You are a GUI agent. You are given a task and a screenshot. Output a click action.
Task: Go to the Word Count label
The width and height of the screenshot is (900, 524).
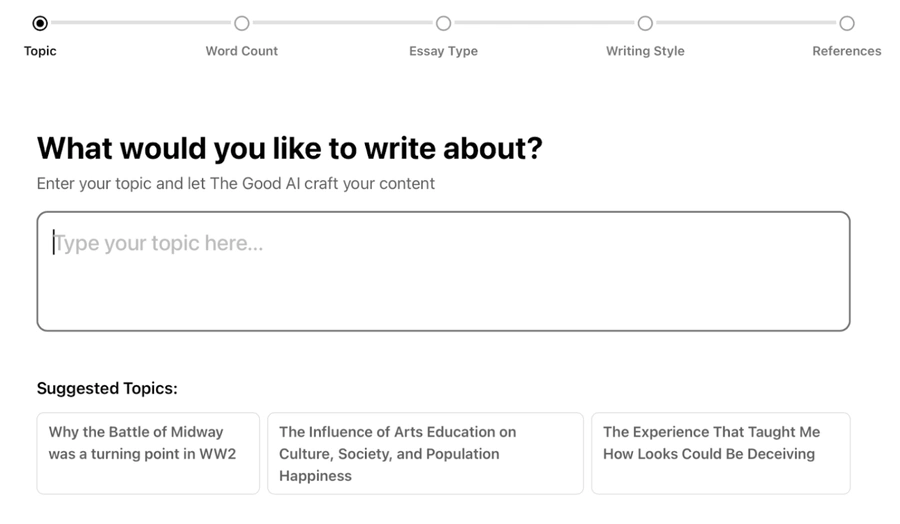(x=242, y=51)
